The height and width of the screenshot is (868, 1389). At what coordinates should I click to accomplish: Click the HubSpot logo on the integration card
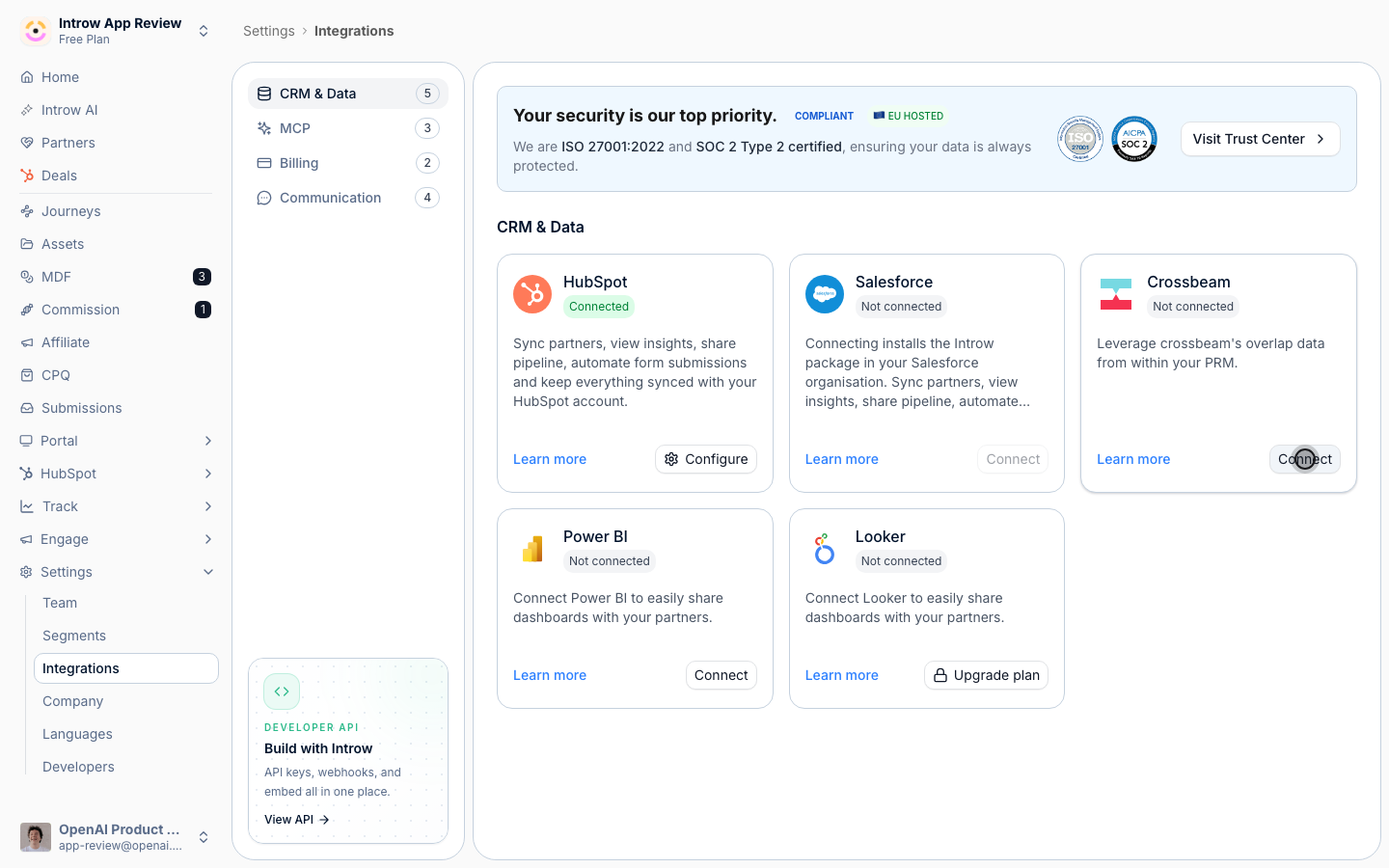(532, 294)
